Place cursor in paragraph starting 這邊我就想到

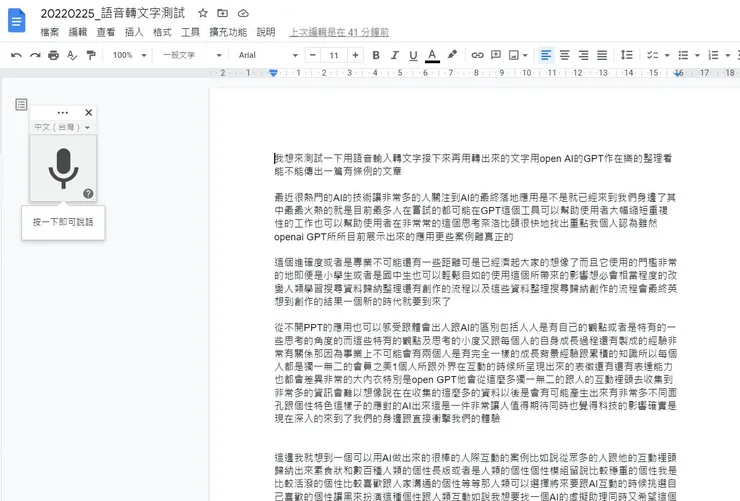tap(476, 476)
